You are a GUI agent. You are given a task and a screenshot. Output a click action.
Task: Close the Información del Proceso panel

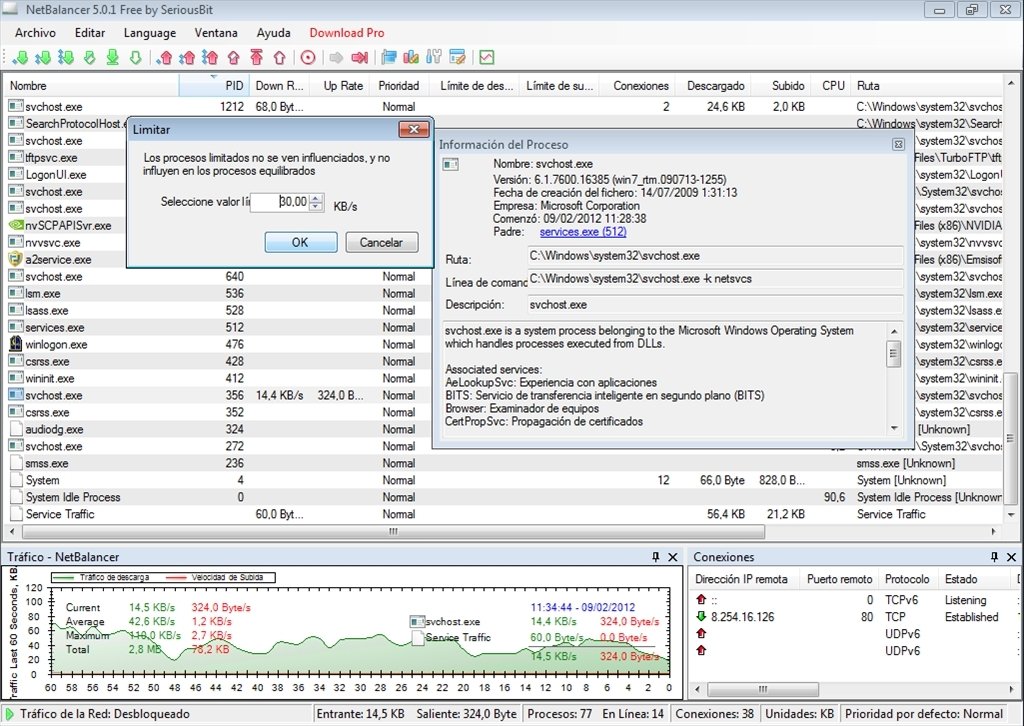click(x=898, y=144)
